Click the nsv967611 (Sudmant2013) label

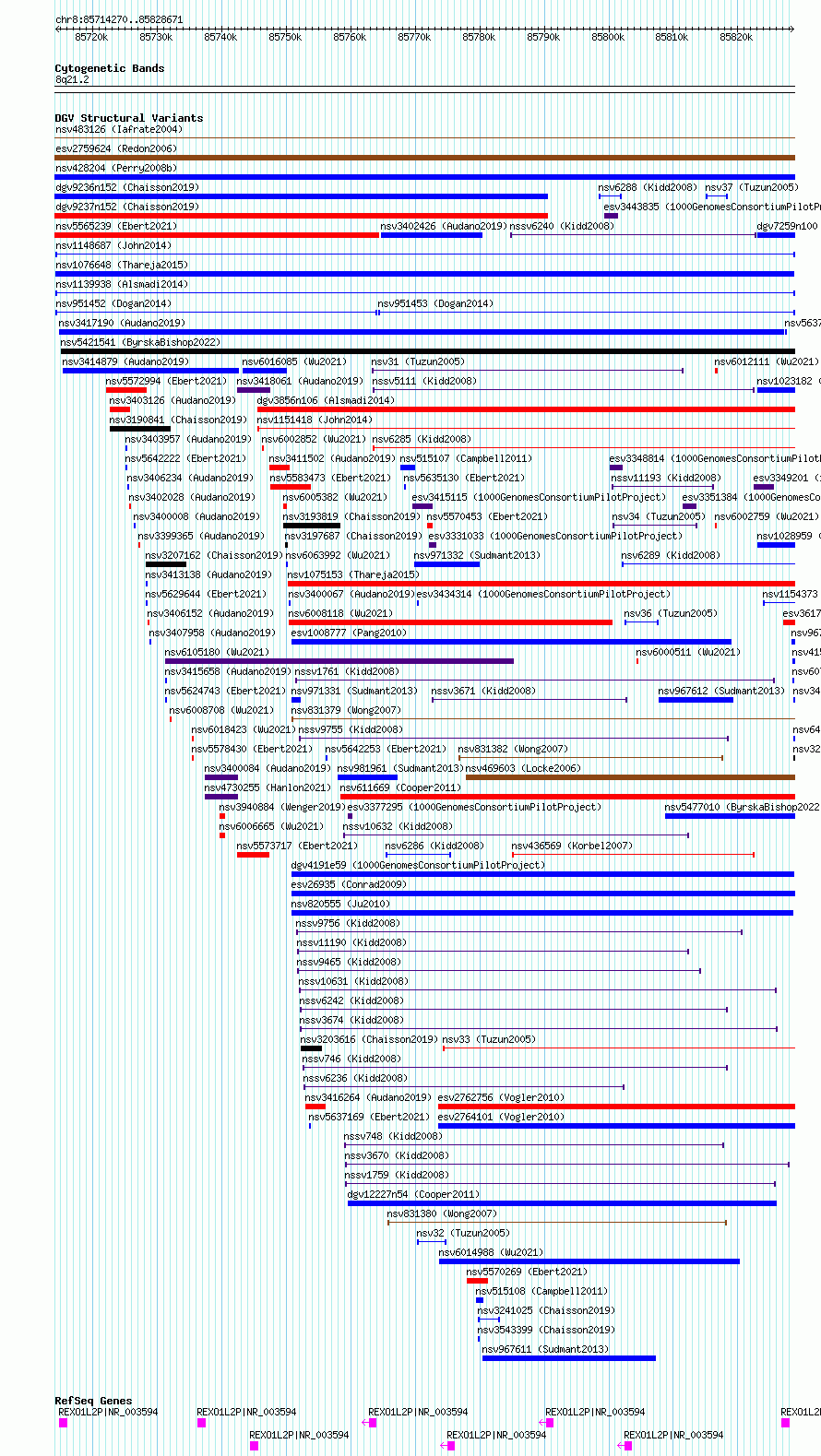coord(546,1349)
